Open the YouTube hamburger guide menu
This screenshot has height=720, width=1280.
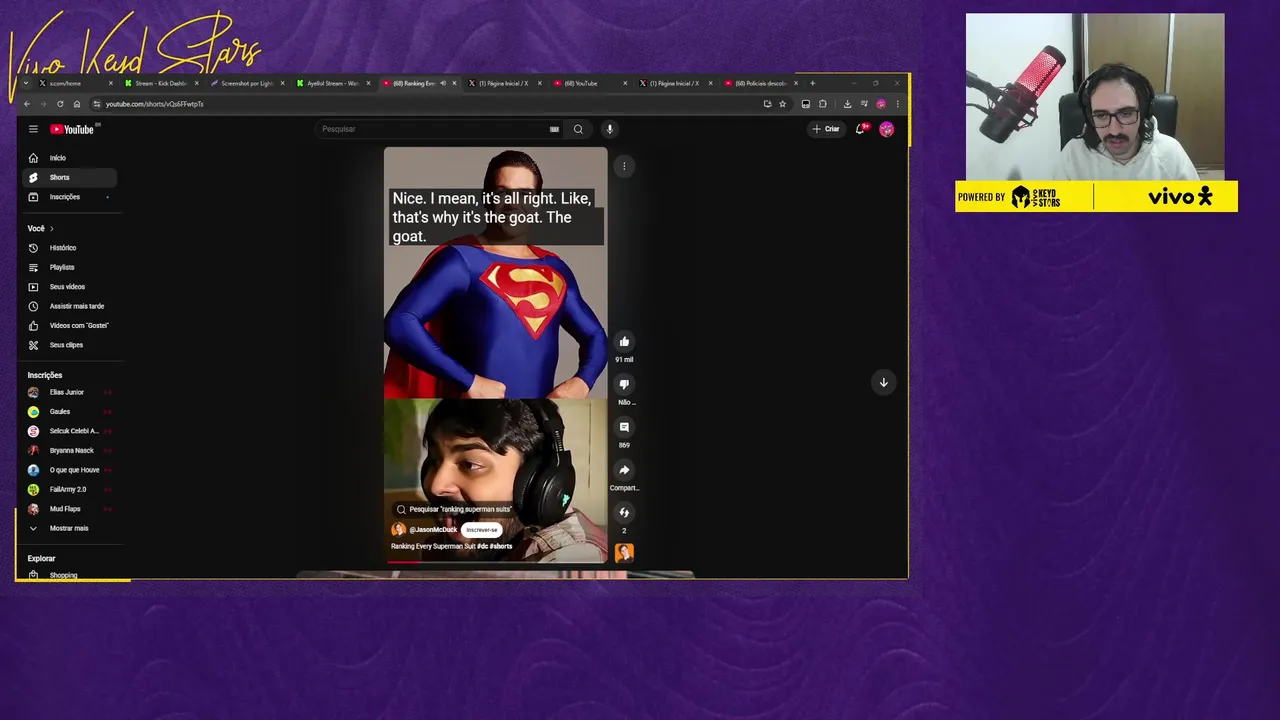[x=33, y=129]
